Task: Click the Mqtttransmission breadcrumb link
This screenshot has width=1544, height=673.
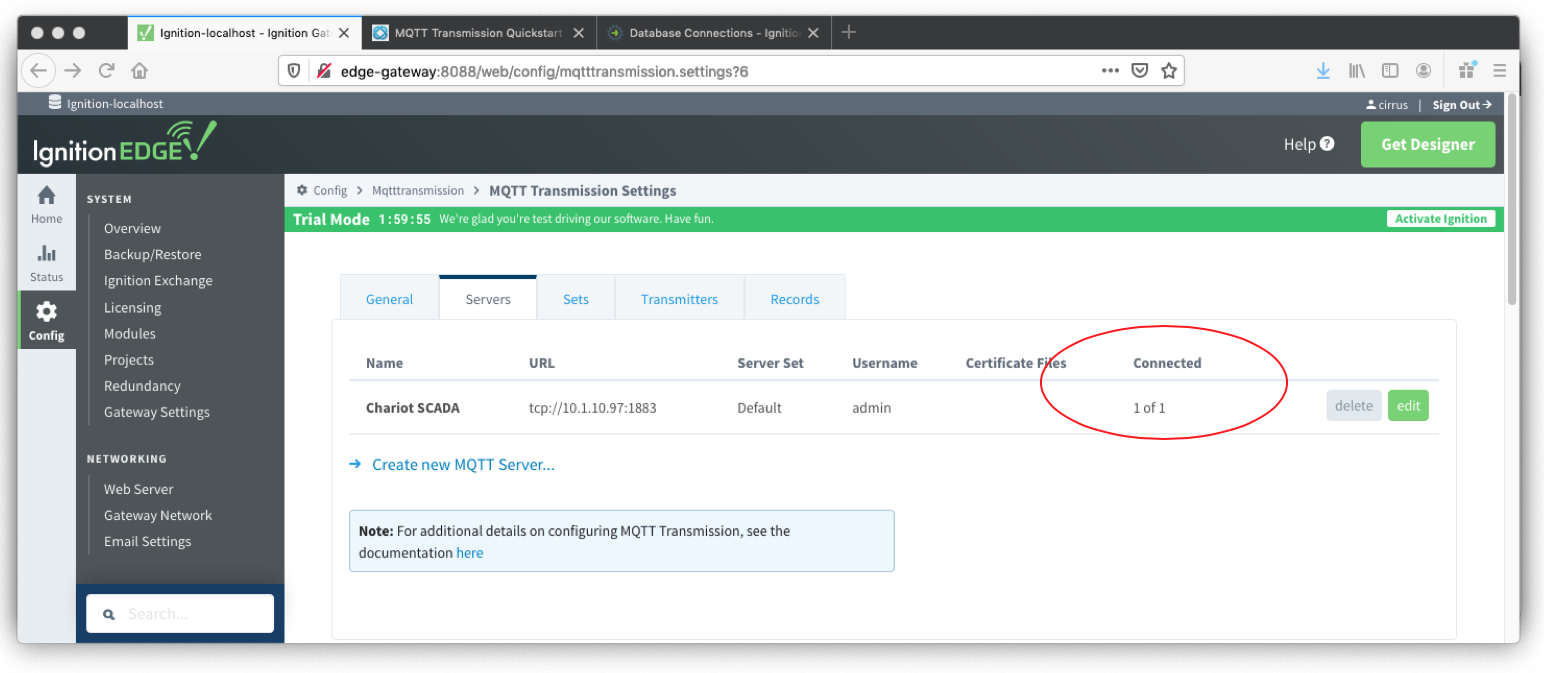Action: [418, 190]
